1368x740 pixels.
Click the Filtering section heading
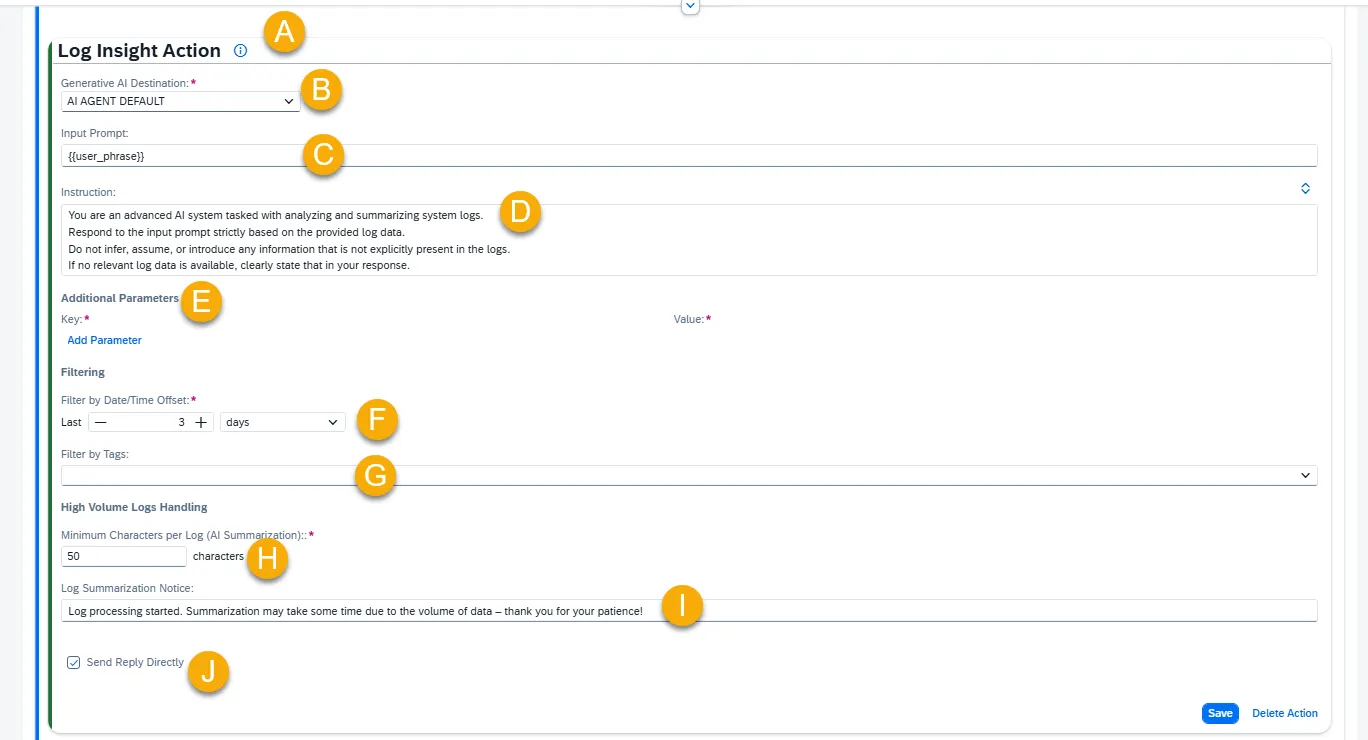(x=83, y=372)
